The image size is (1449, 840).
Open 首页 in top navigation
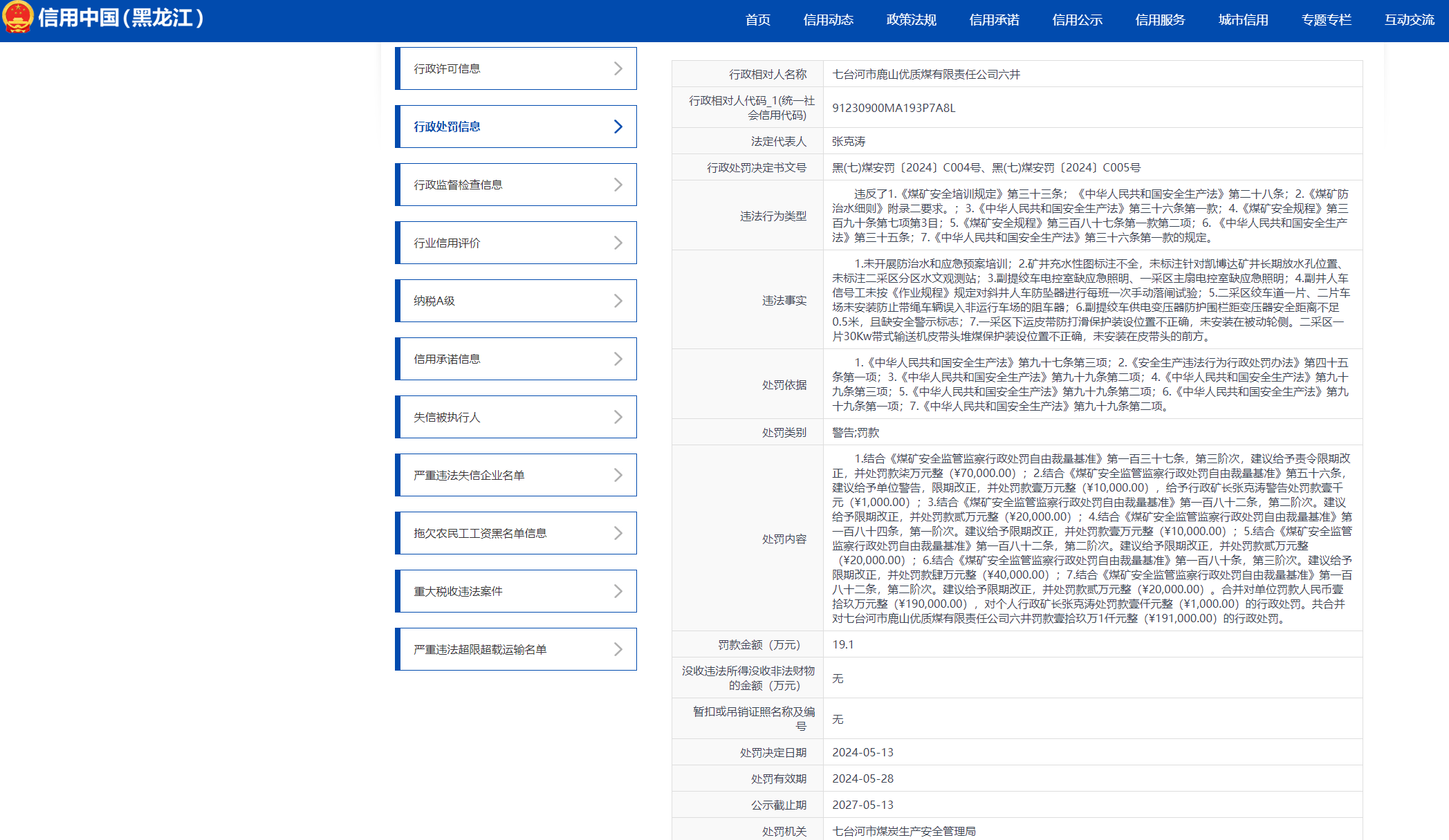coord(757,20)
